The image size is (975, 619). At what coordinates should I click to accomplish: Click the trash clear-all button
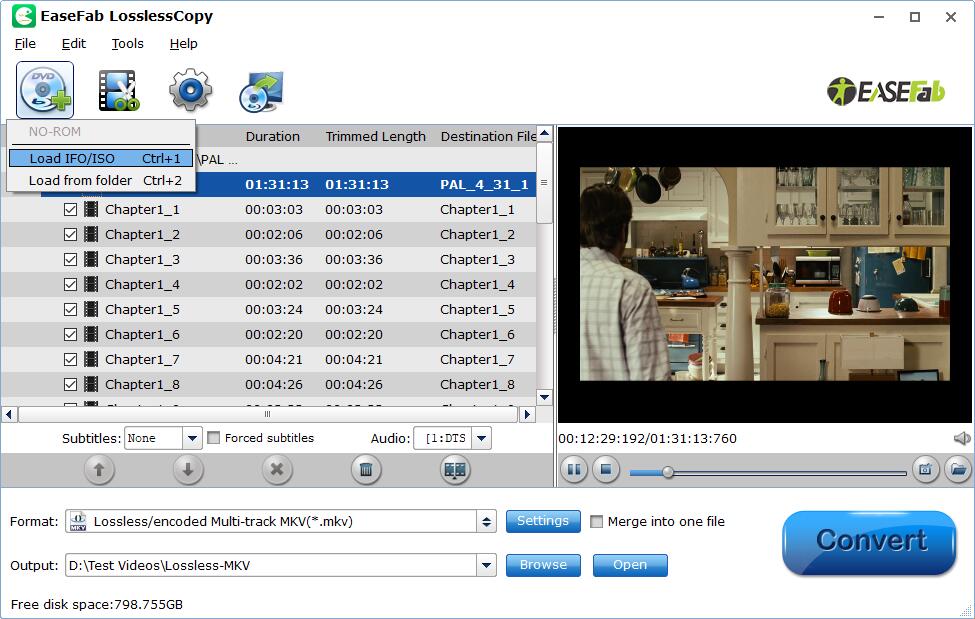coord(366,470)
